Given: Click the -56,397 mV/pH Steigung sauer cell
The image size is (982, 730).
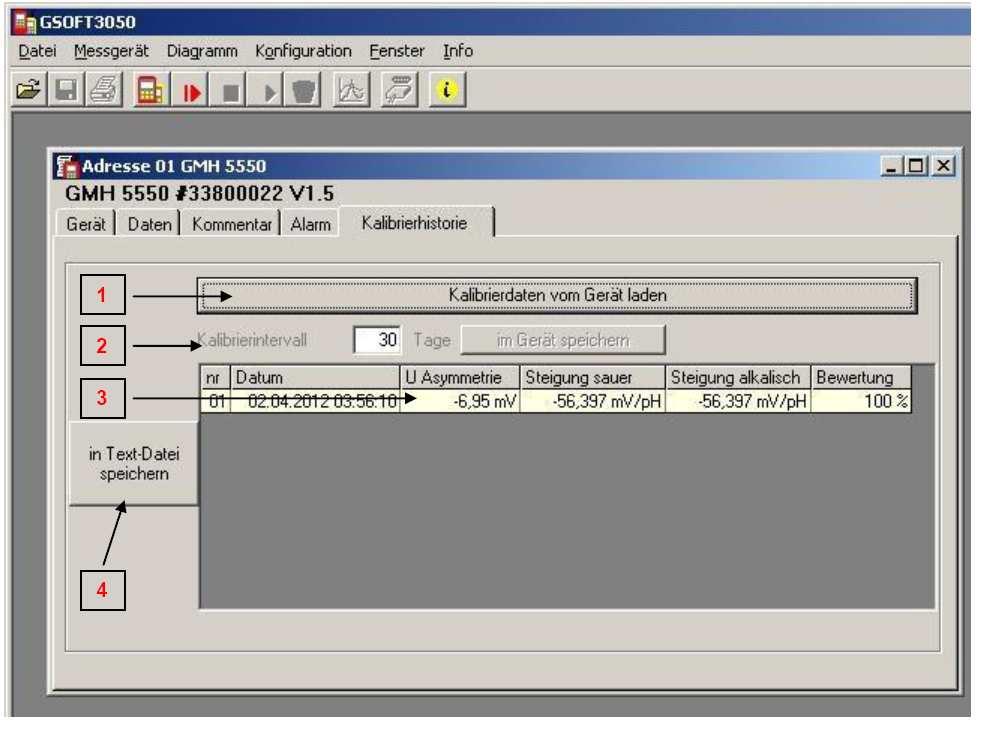Looking at the screenshot, I should pos(592,401).
